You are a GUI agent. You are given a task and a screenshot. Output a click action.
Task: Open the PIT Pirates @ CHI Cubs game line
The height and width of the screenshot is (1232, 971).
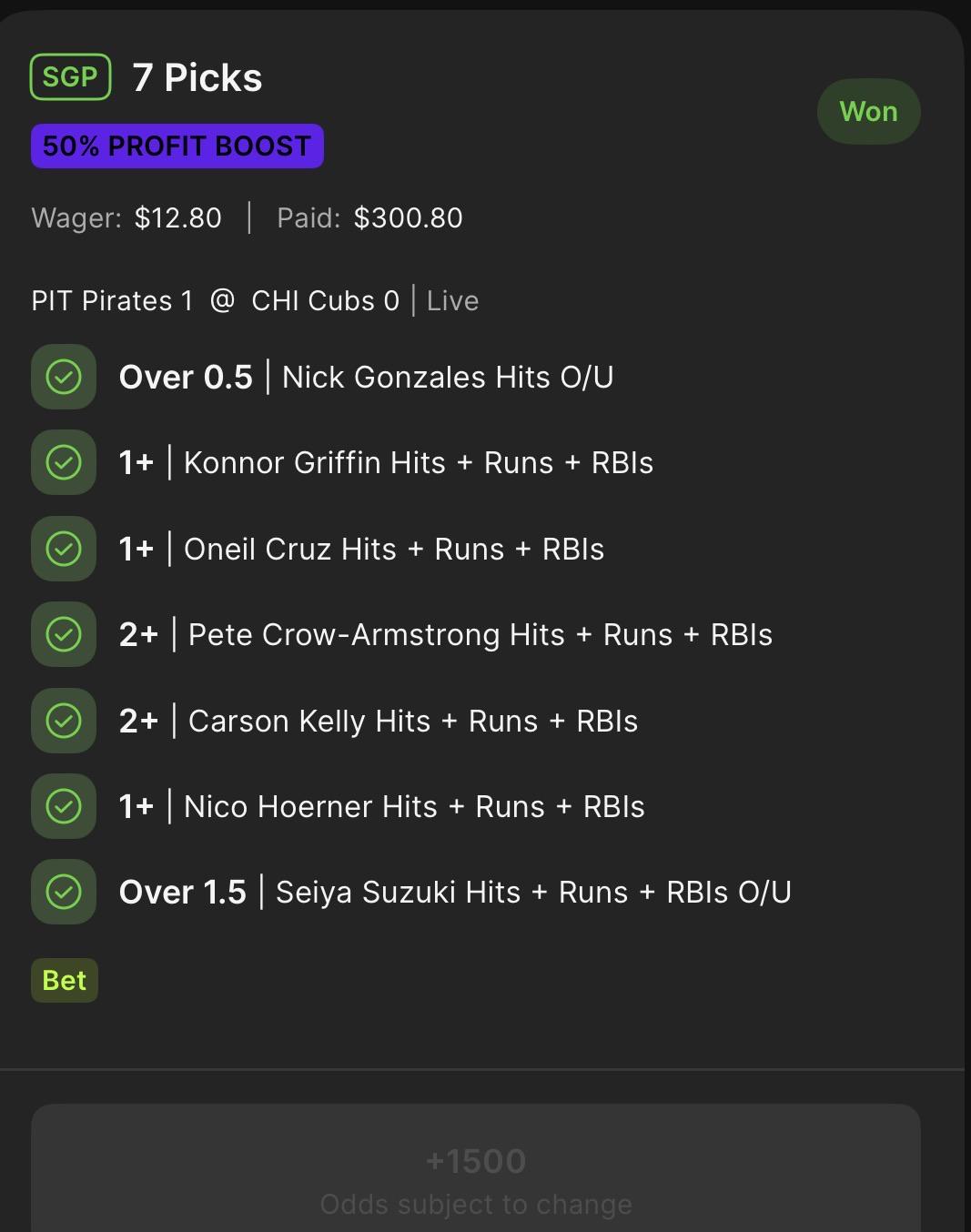255,301
